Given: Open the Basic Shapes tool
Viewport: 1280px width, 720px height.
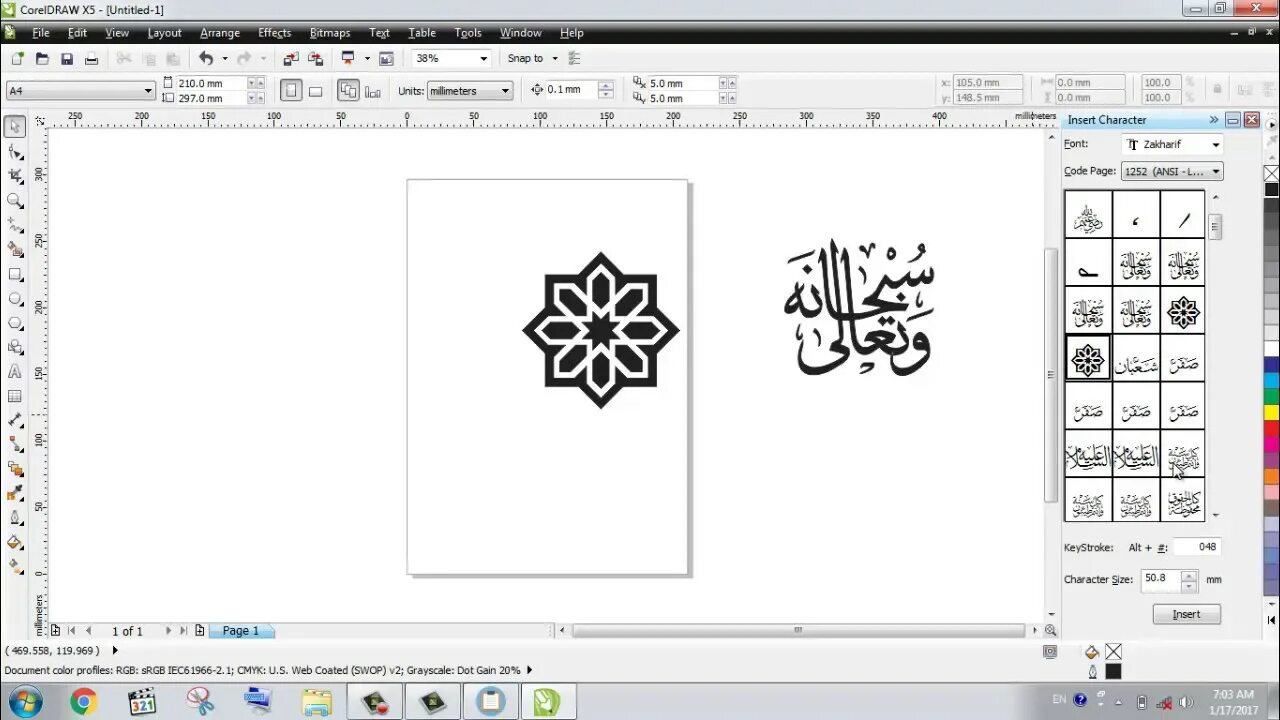Looking at the screenshot, I should (15, 348).
